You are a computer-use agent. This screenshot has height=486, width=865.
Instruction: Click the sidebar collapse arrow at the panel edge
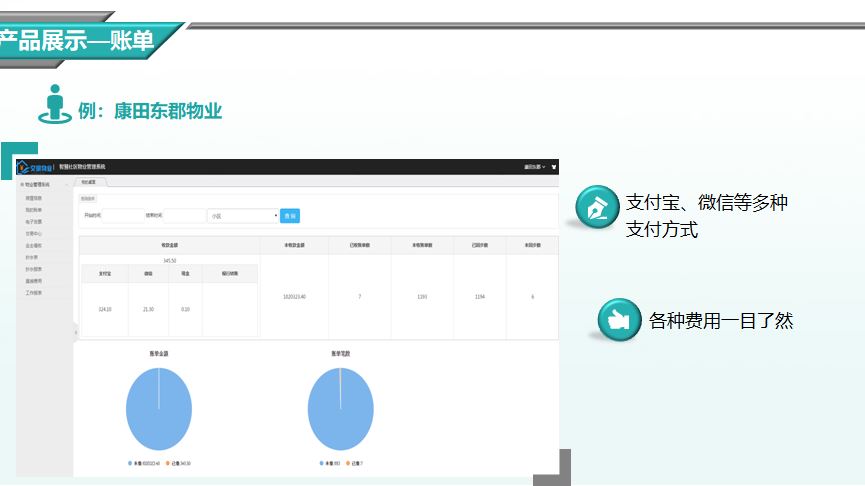pos(75,331)
